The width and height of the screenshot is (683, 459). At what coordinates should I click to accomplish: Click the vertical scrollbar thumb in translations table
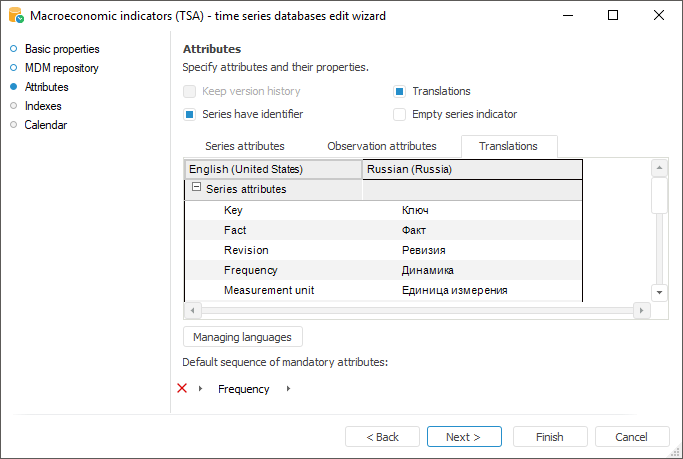click(659, 195)
